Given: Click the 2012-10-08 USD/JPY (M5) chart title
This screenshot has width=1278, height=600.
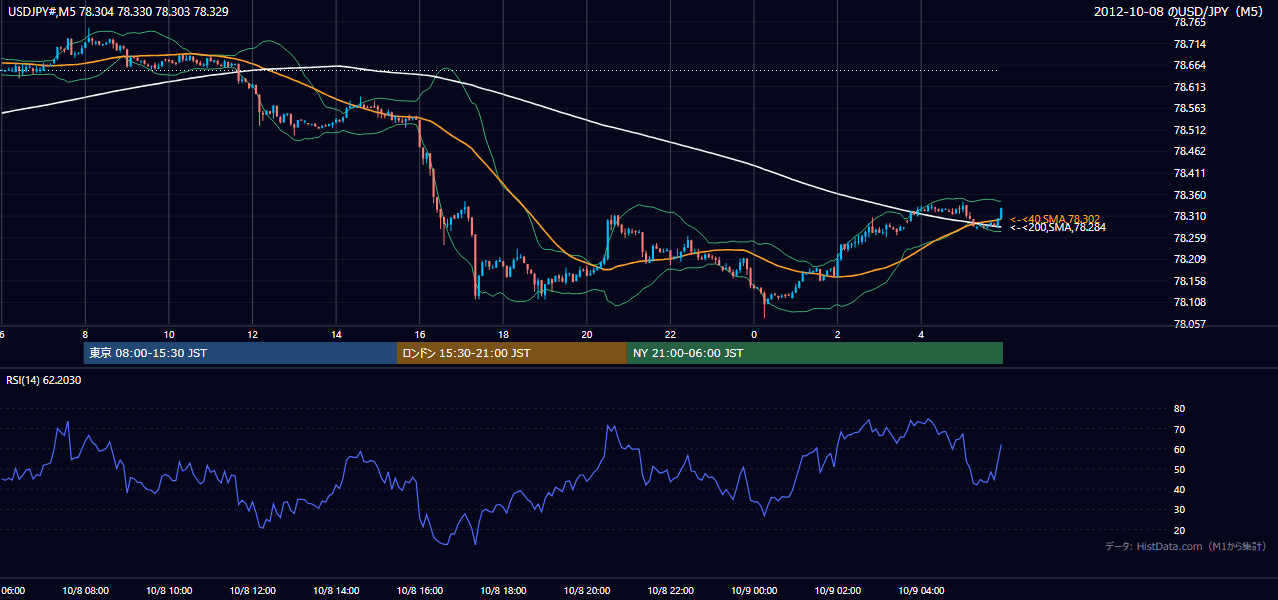Looking at the screenshot, I should 1180,12.
